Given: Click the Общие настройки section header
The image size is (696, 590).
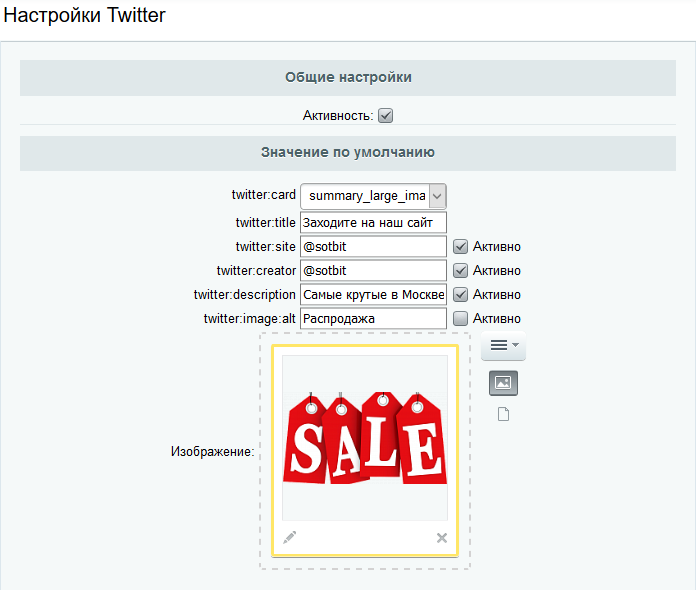Looking at the screenshot, I should point(348,77).
